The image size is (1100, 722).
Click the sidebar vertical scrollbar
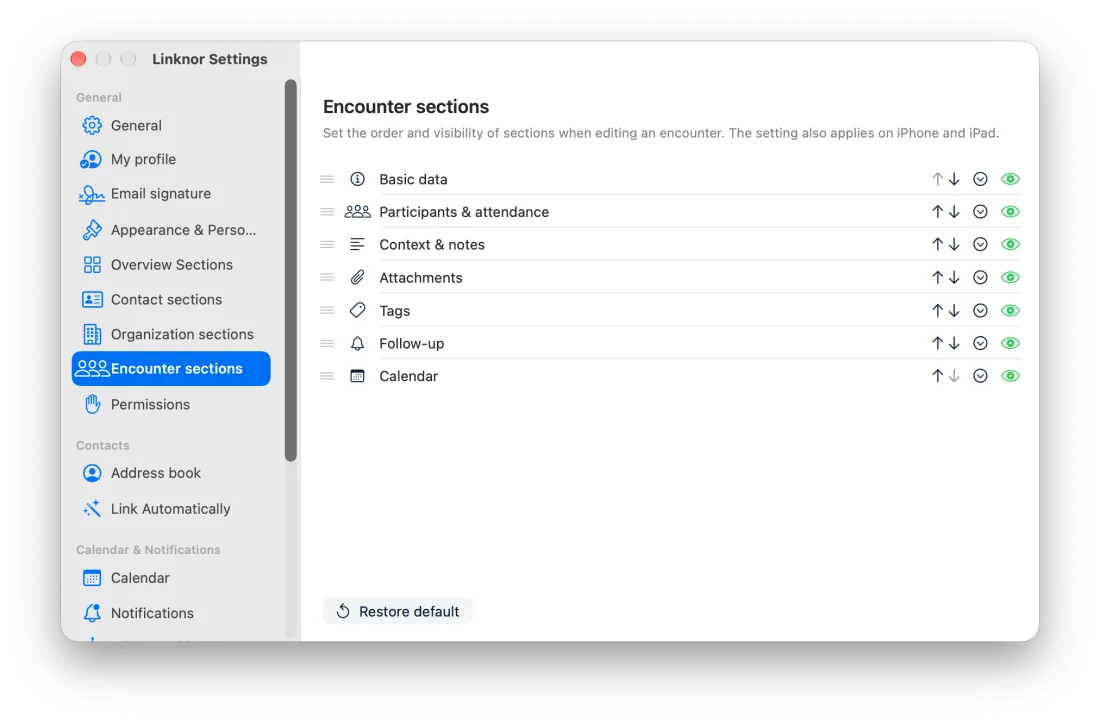point(291,270)
